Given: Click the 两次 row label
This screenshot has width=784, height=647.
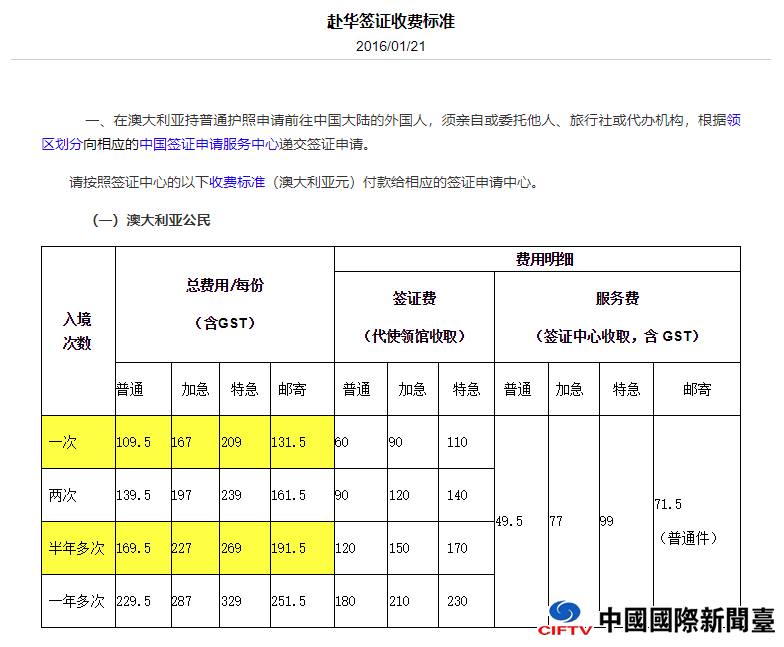Looking at the screenshot, I should (78, 495).
